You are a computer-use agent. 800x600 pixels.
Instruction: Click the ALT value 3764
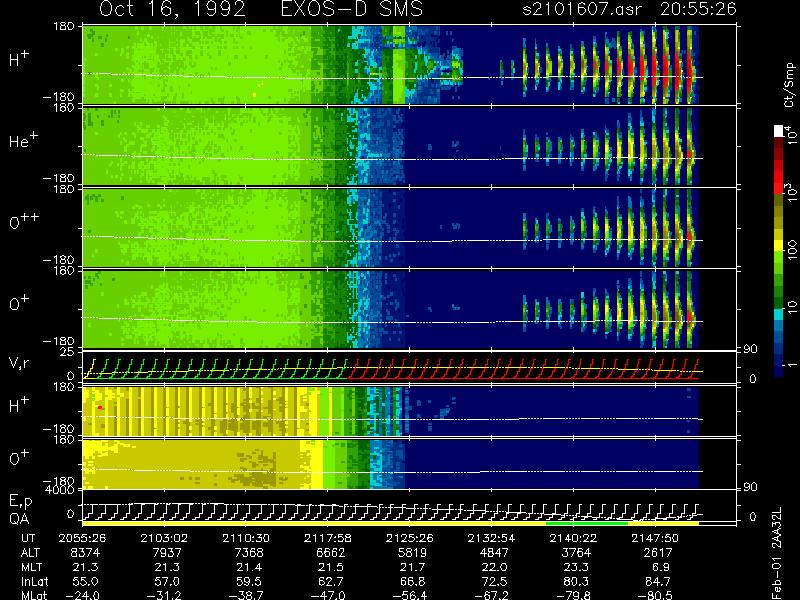click(x=576, y=553)
